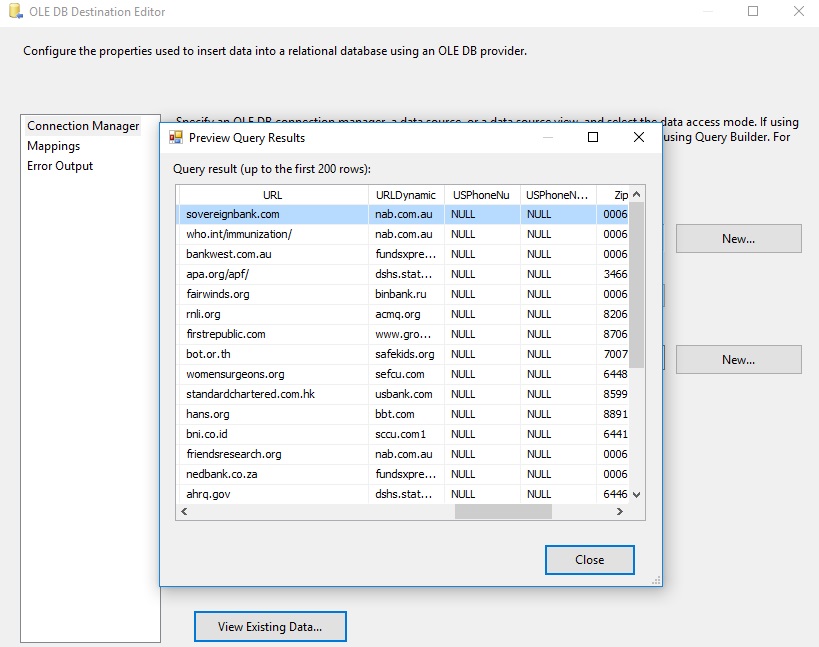819x647 pixels.
Task: Click the binbank.ru URLDynamic cell
Action: [406, 294]
